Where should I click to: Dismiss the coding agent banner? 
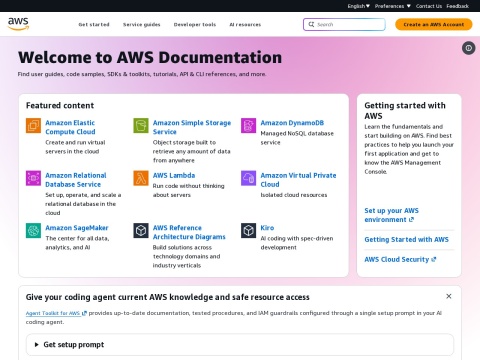[x=449, y=296]
